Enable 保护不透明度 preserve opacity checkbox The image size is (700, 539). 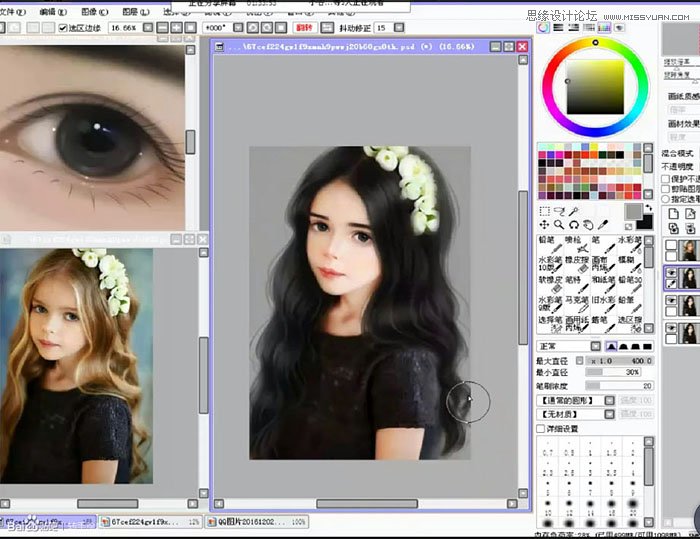(x=665, y=179)
